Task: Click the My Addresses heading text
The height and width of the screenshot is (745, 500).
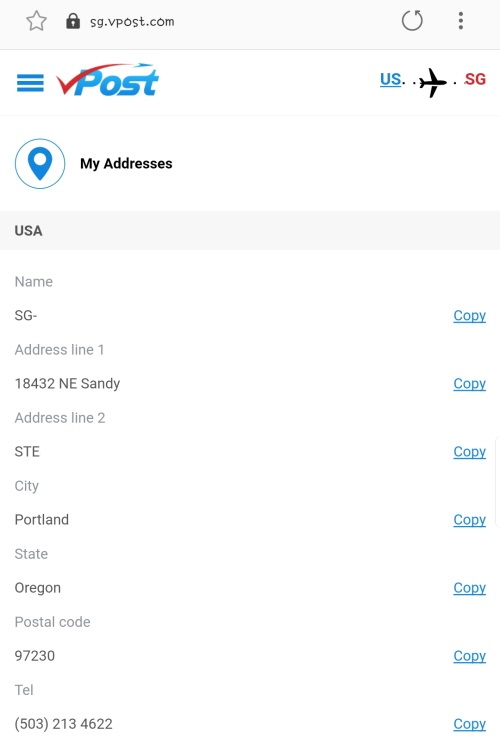Action: [126, 163]
